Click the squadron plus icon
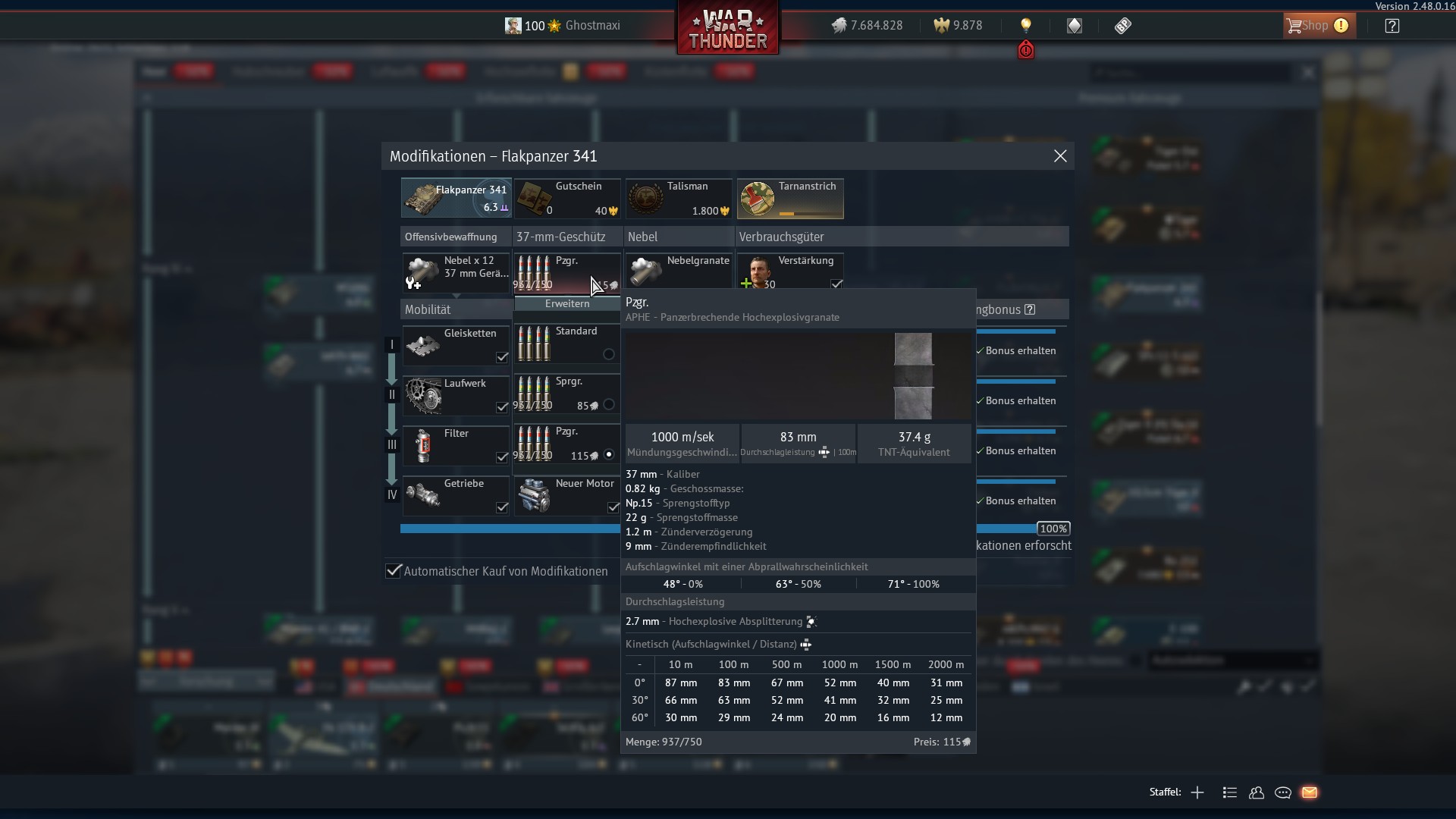Viewport: 1456px width, 819px height. [x=1197, y=792]
